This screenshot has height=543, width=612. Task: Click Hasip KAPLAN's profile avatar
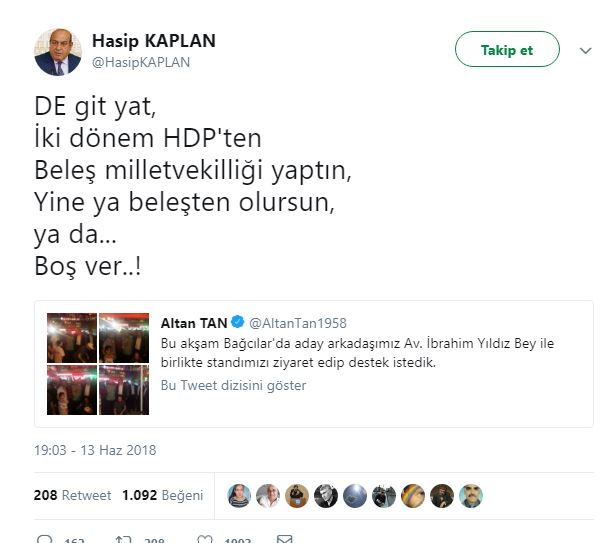(58, 52)
